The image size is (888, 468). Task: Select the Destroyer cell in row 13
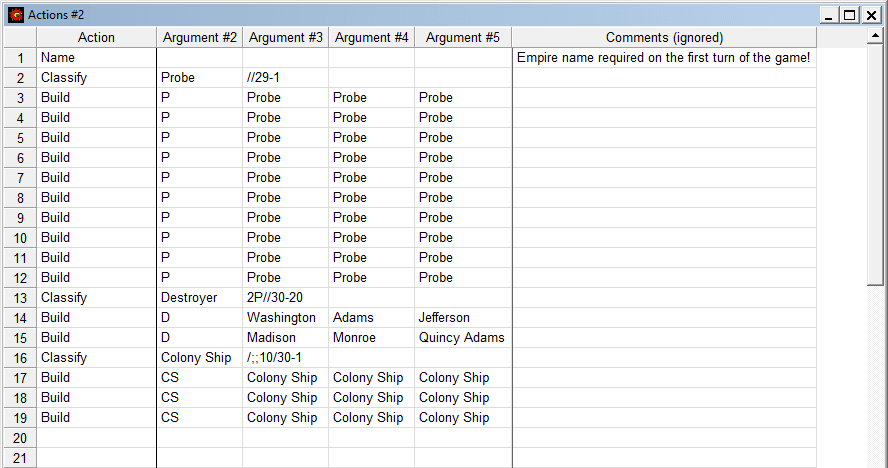(199, 298)
